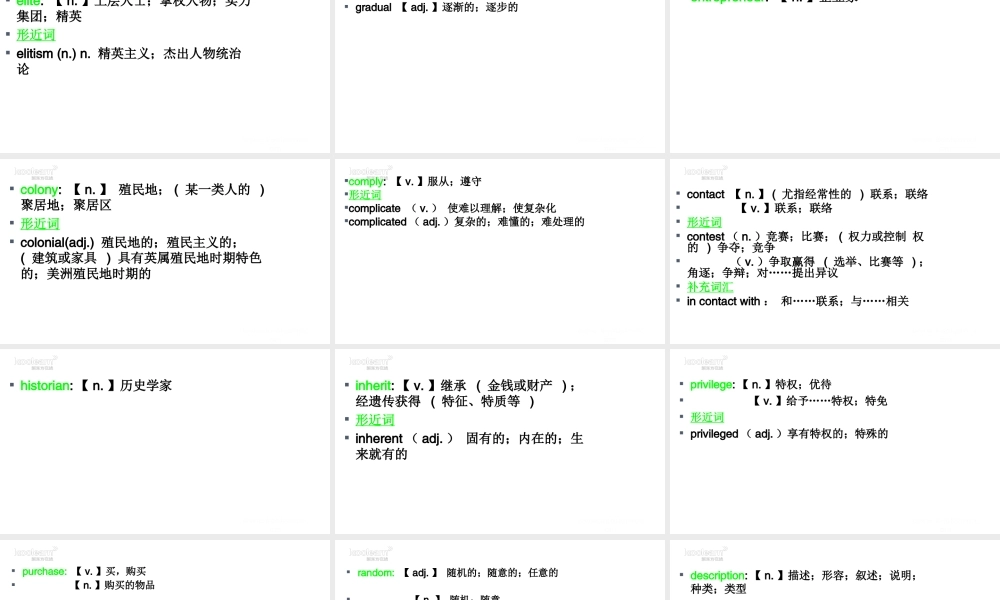Click 形近词 link in the inherit slide
This screenshot has width=1000, height=600.
(x=375, y=420)
